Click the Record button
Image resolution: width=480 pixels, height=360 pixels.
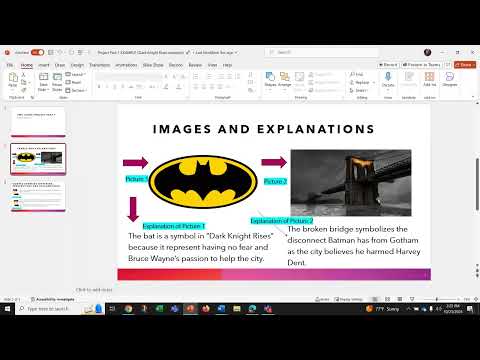388,65
